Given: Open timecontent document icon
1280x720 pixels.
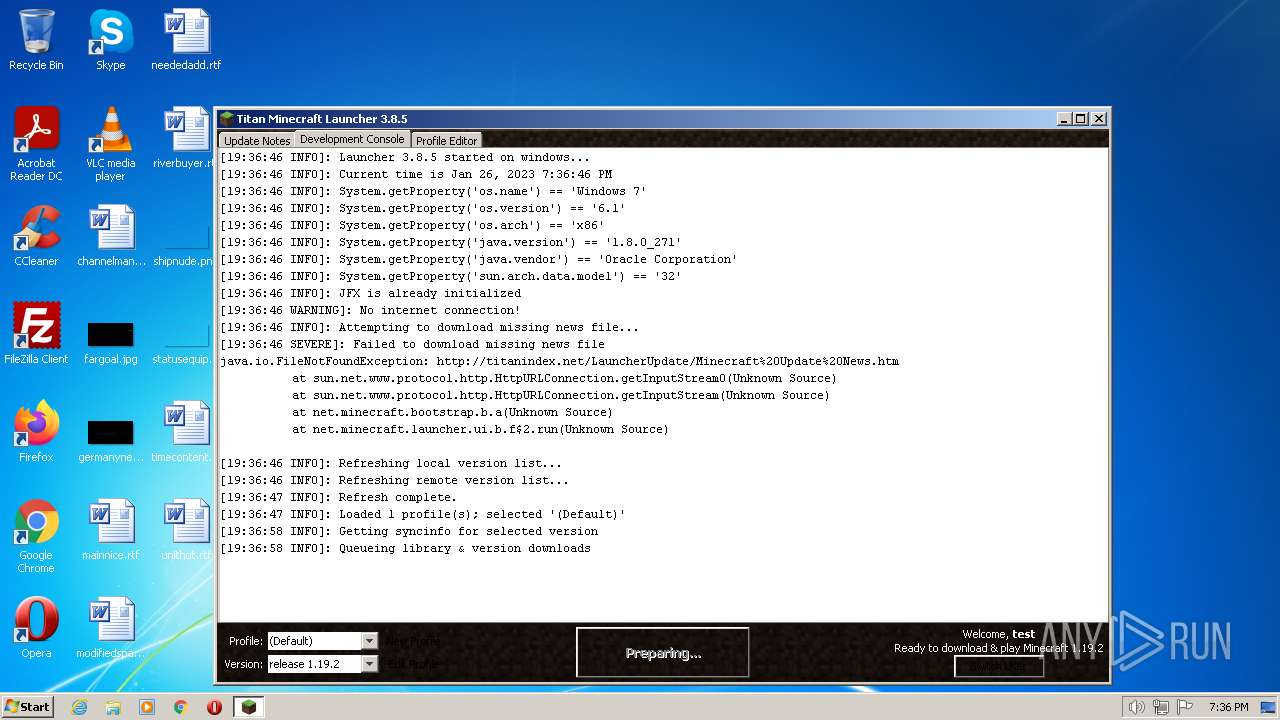Looking at the screenshot, I should [x=180, y=432].
